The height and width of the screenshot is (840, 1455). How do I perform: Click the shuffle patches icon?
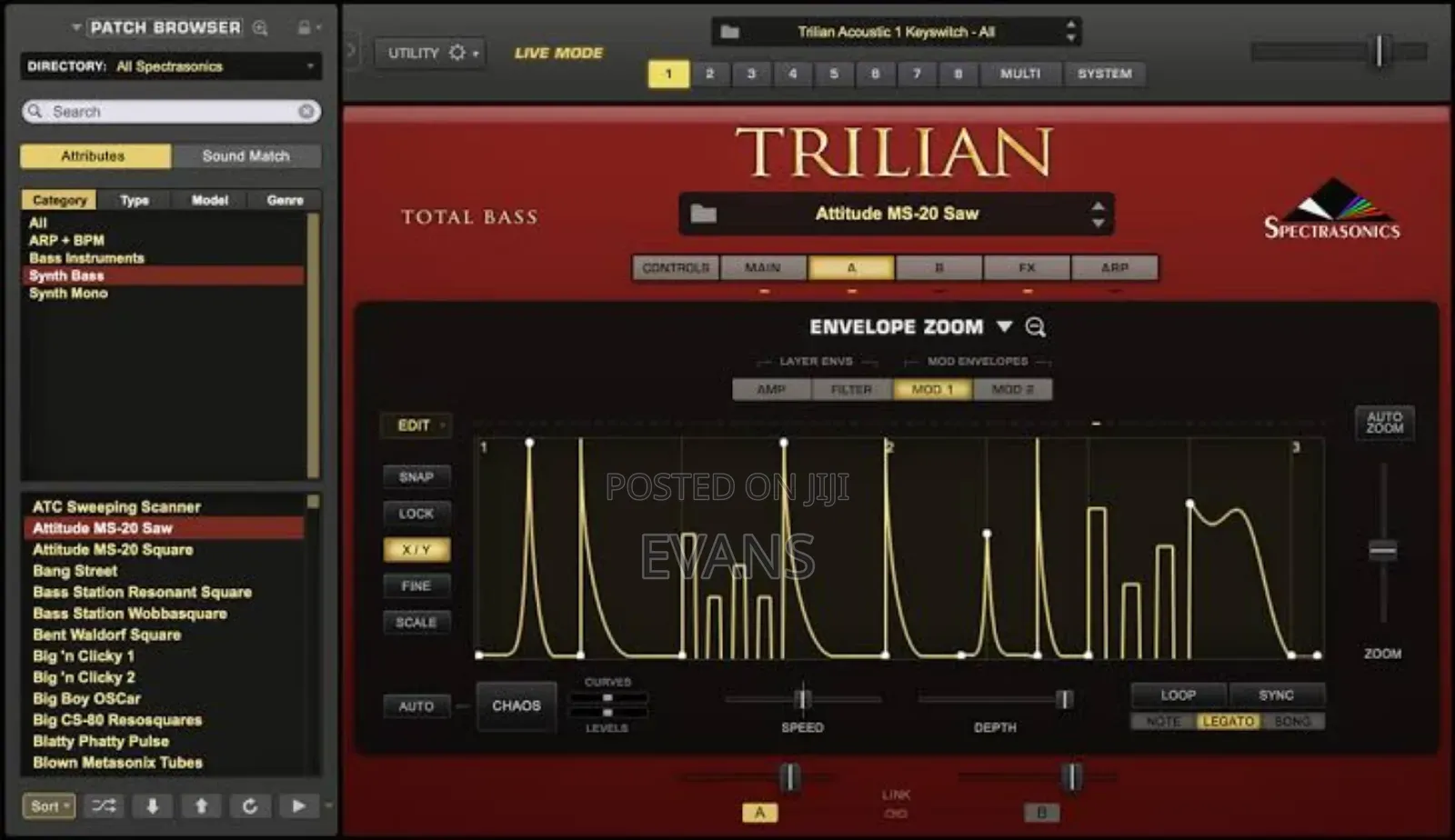point(103,805)
